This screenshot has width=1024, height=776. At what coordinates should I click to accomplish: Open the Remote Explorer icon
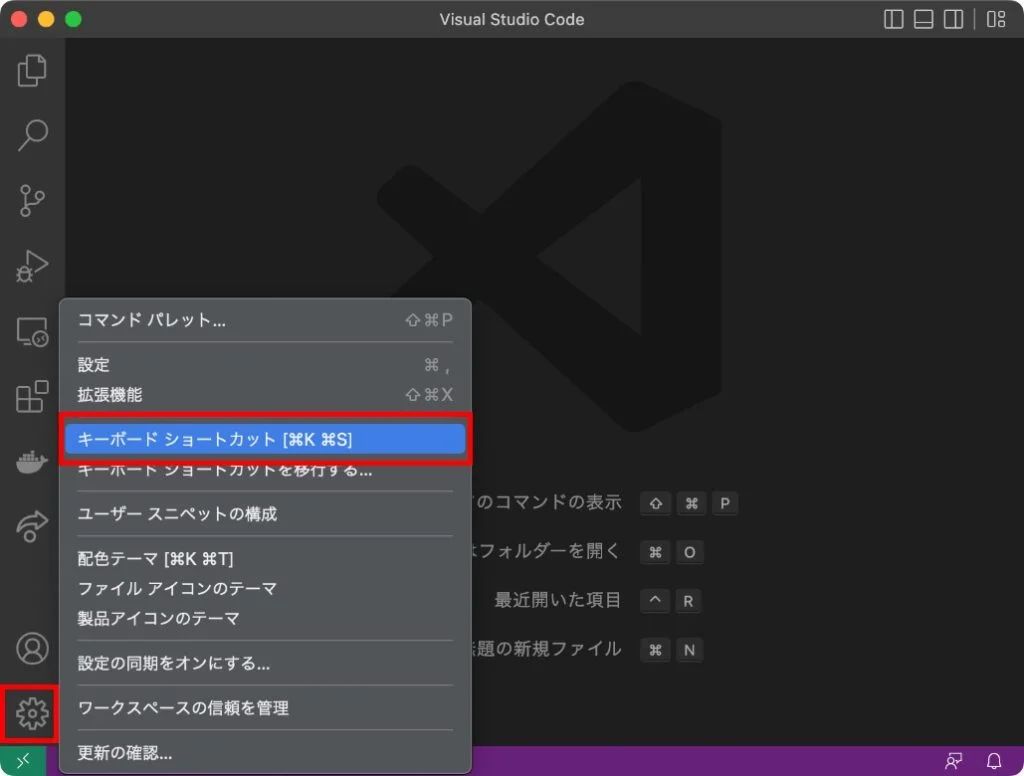tap(32, 332)
